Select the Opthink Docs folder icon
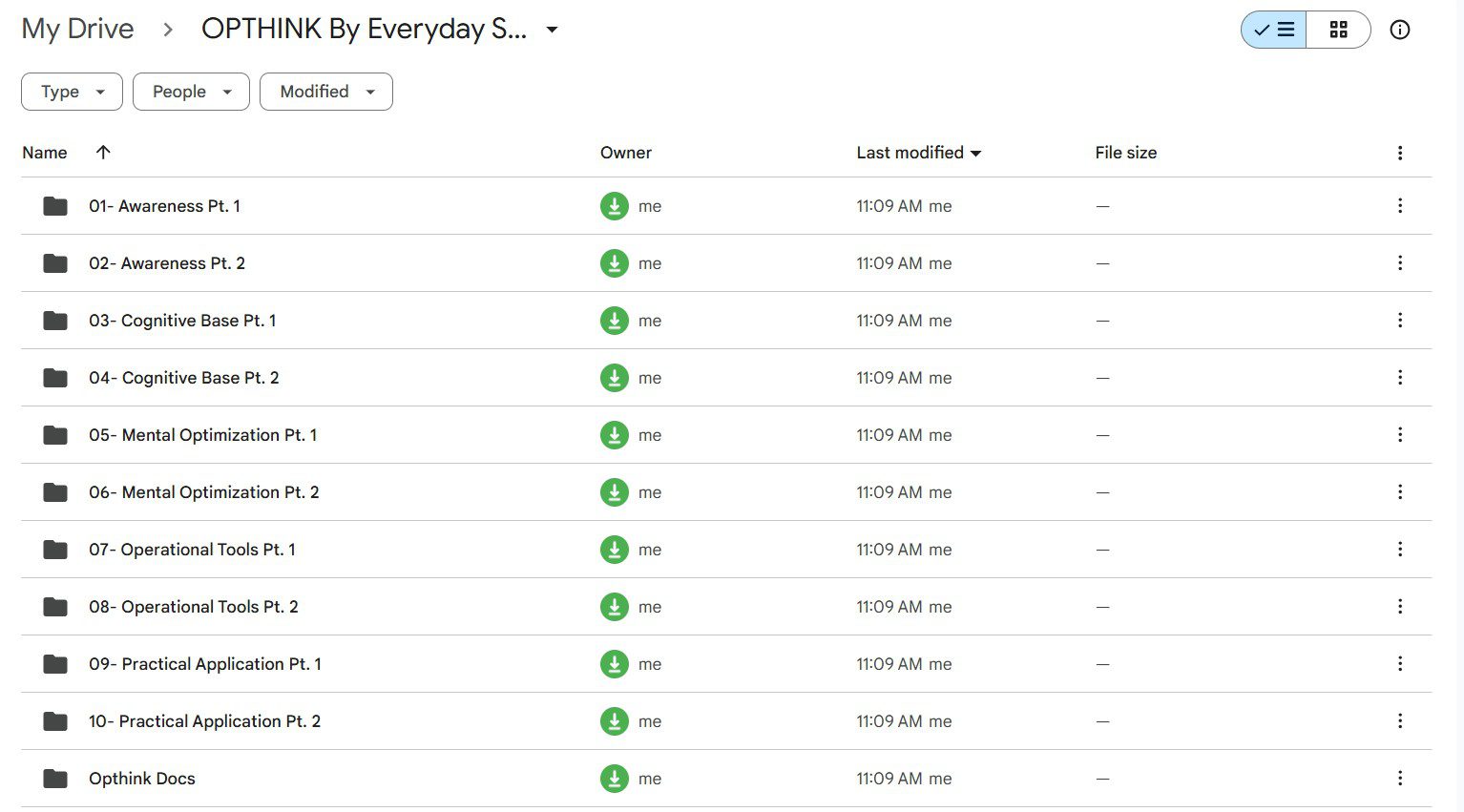The width and height of the screenshot is (1464, 812). coord(55,779)
